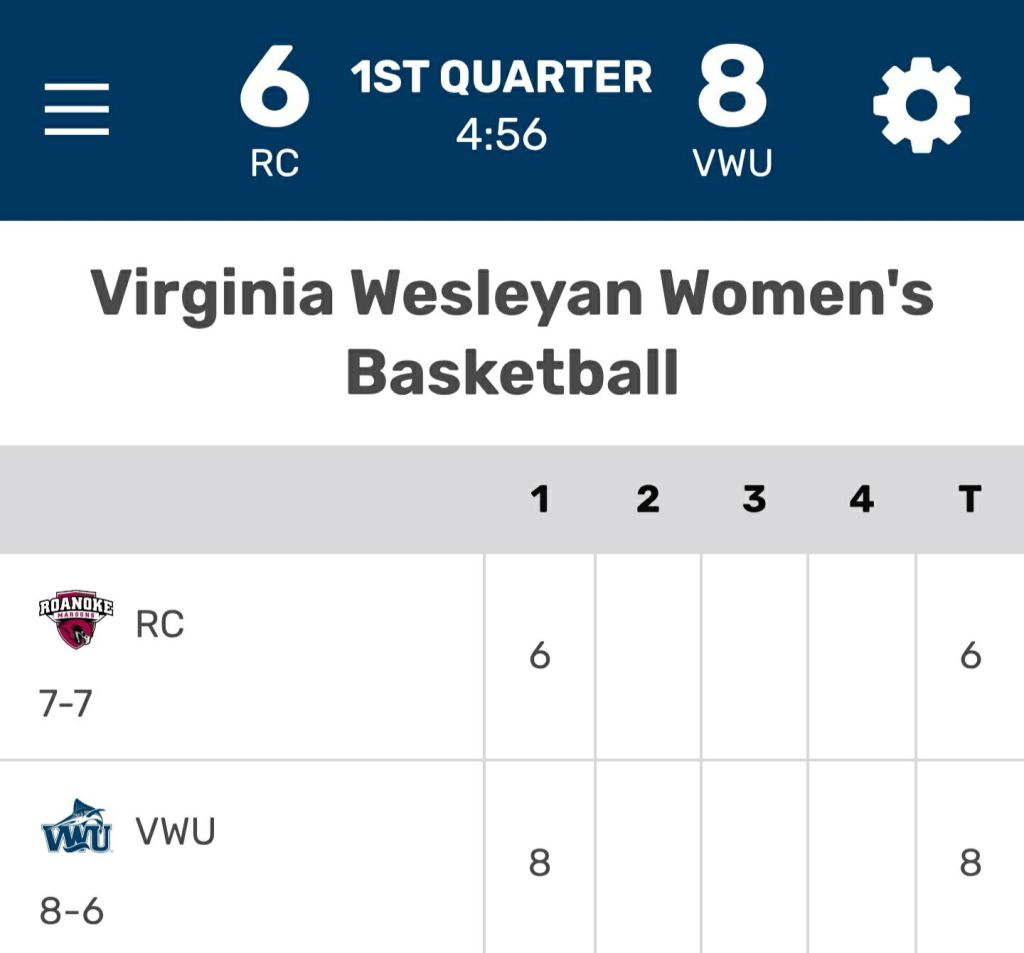This screenshot has width=1024, height=953.
Task: Open the settings gear icon
Action: pyautogui.click(x=921, y=107)
